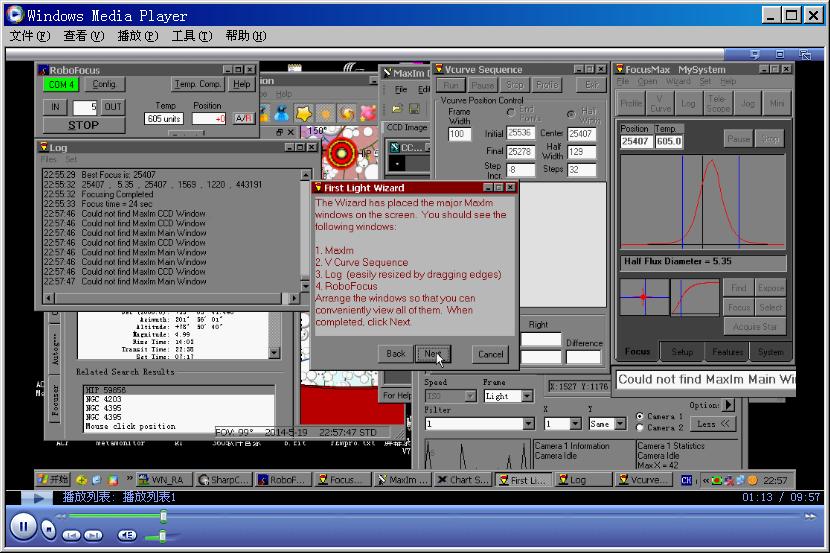This screenshot has width=830, height=553.
Task: Click the blue person icon in chart toolbar
Action: click(x=282, y=113)
